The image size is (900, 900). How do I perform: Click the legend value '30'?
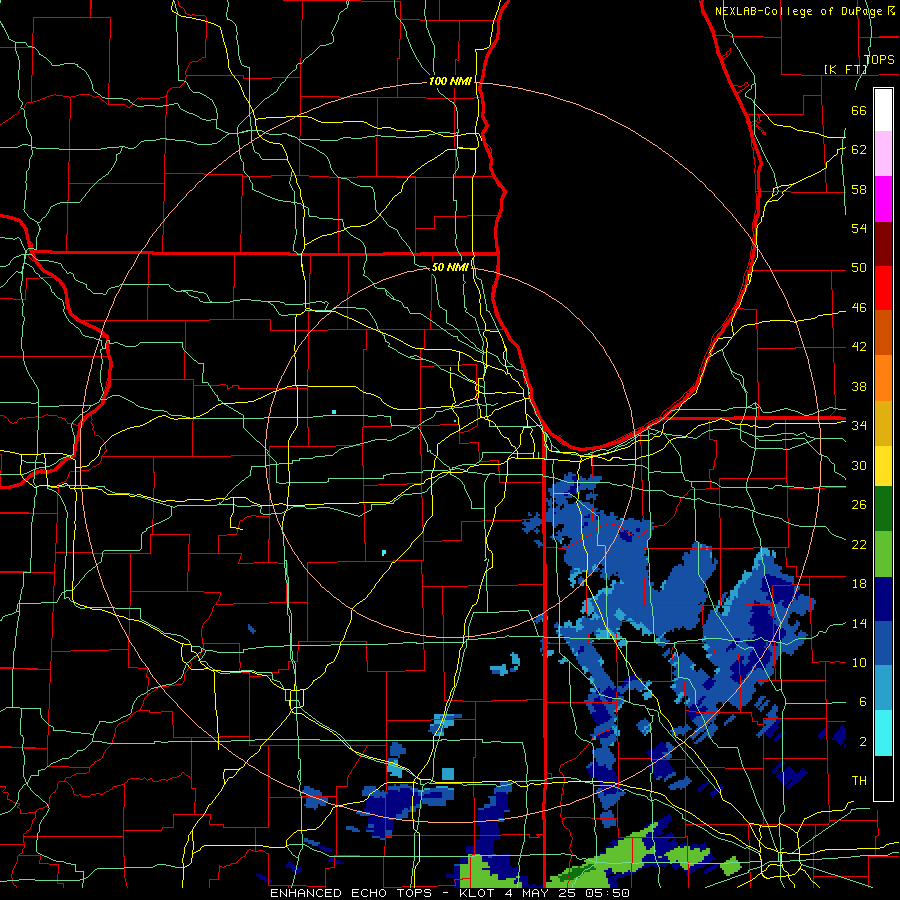click(x=859, y=465)
